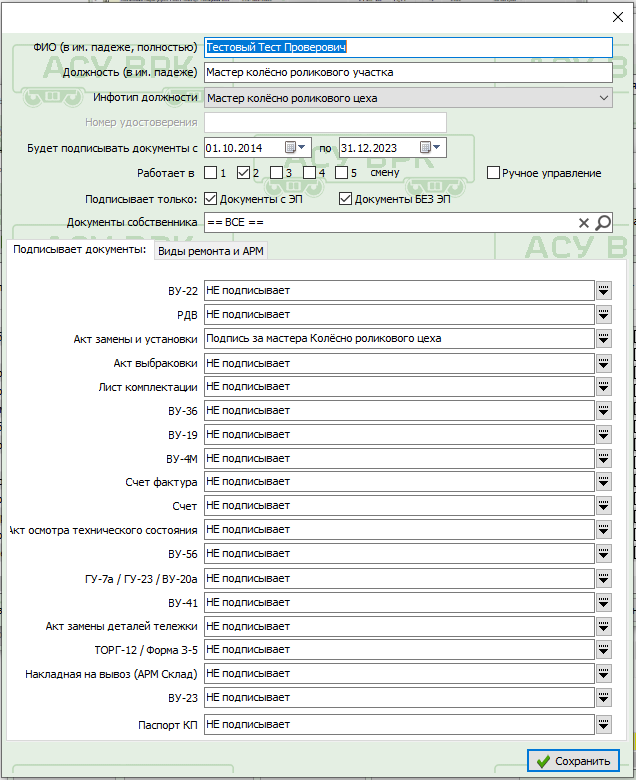Click the ФИО input field
Image resolution: width=636 pixels, height=780 pixels.
tap(408, 47)
